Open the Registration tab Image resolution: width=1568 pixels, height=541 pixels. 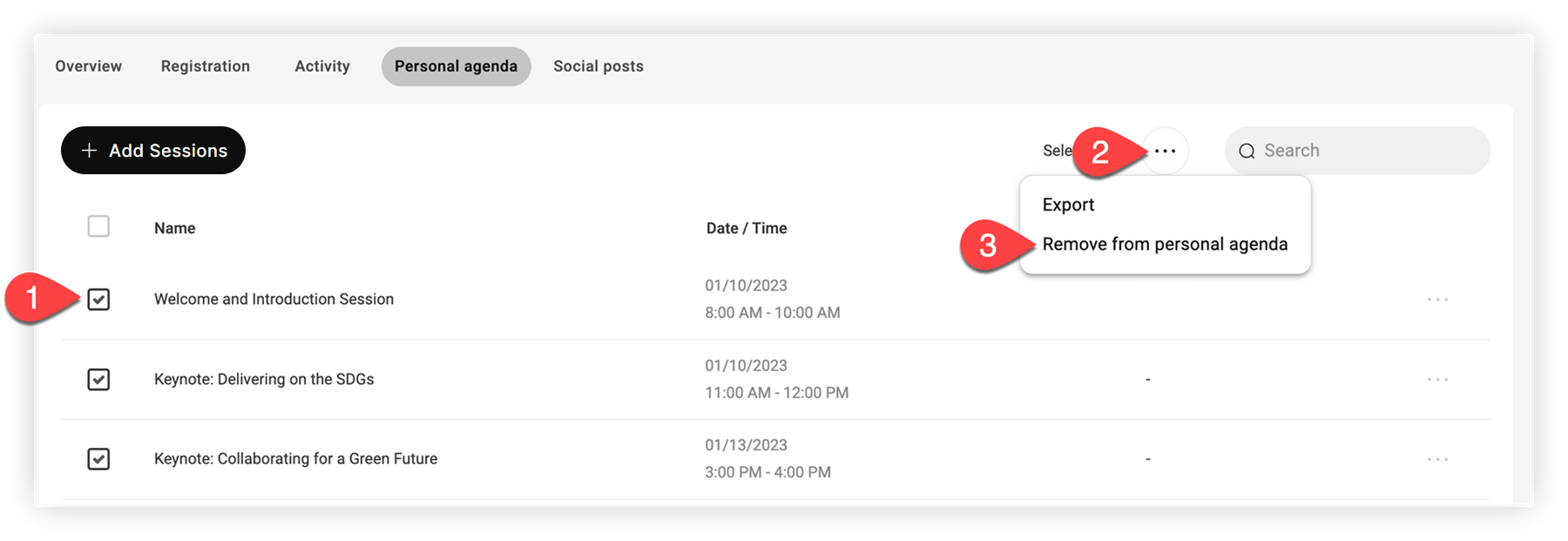point(206,66)
